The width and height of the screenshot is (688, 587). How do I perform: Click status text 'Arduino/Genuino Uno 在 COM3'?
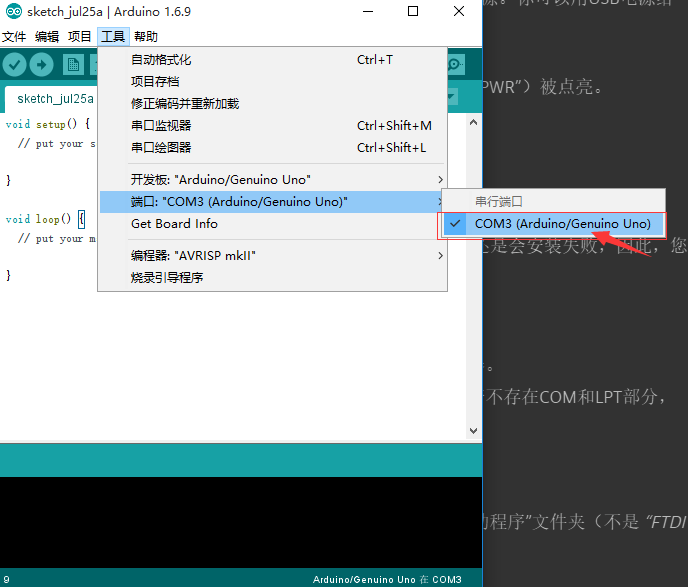[x=387, y=580]
